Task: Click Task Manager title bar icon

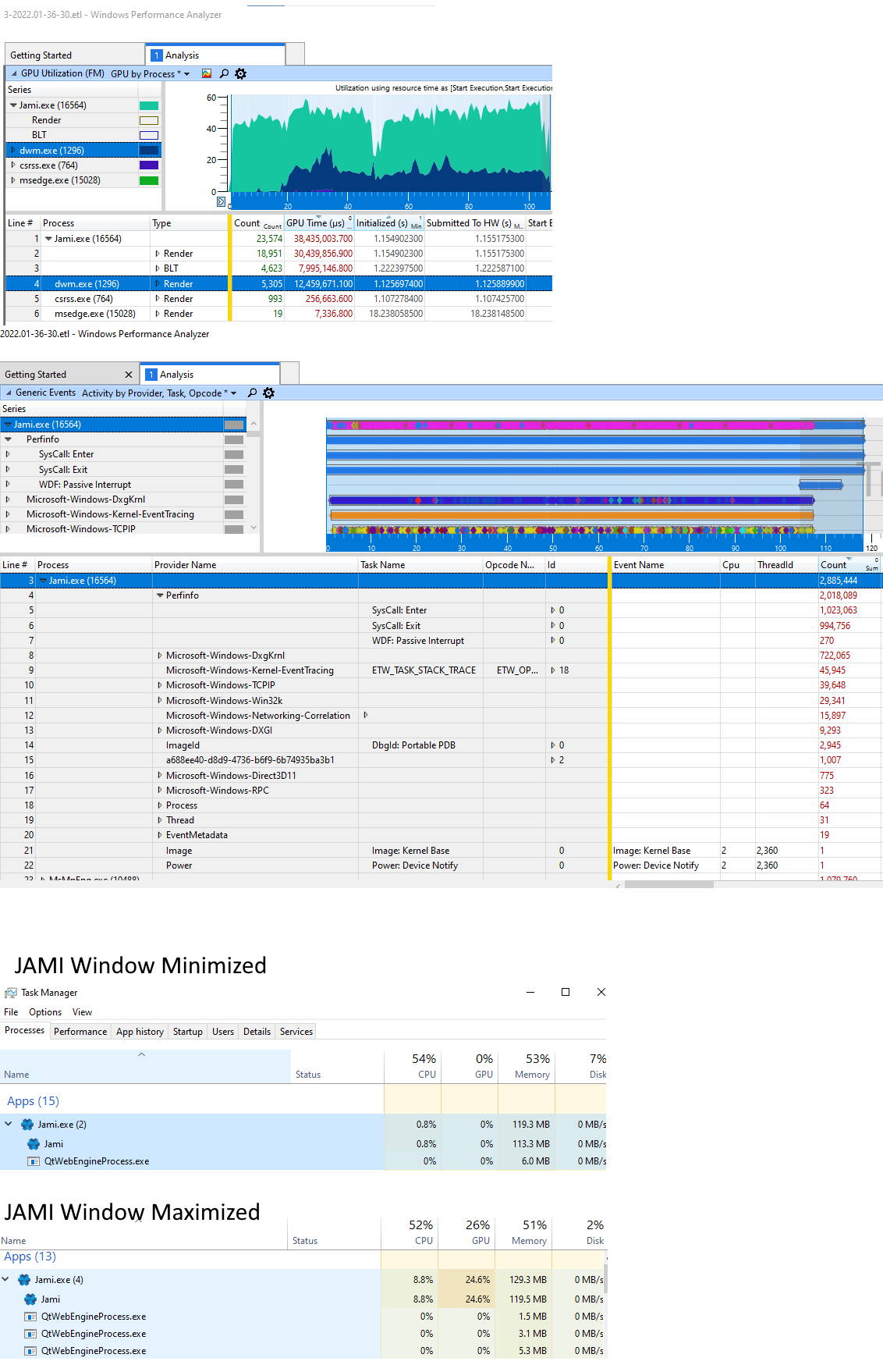Action: [x=11, y=993]
